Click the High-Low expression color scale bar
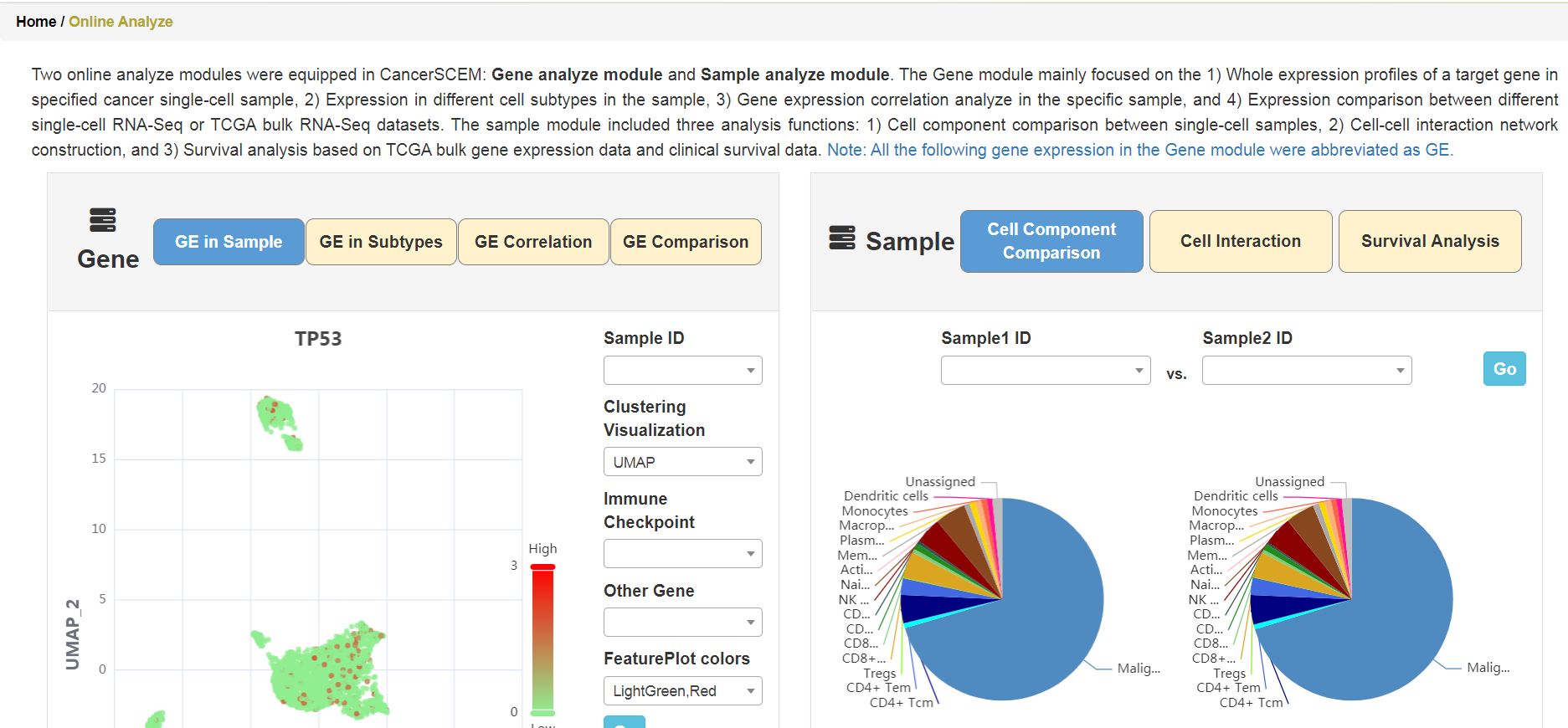The height and width of the screenshot is (728, 1568). pos(542,640)
